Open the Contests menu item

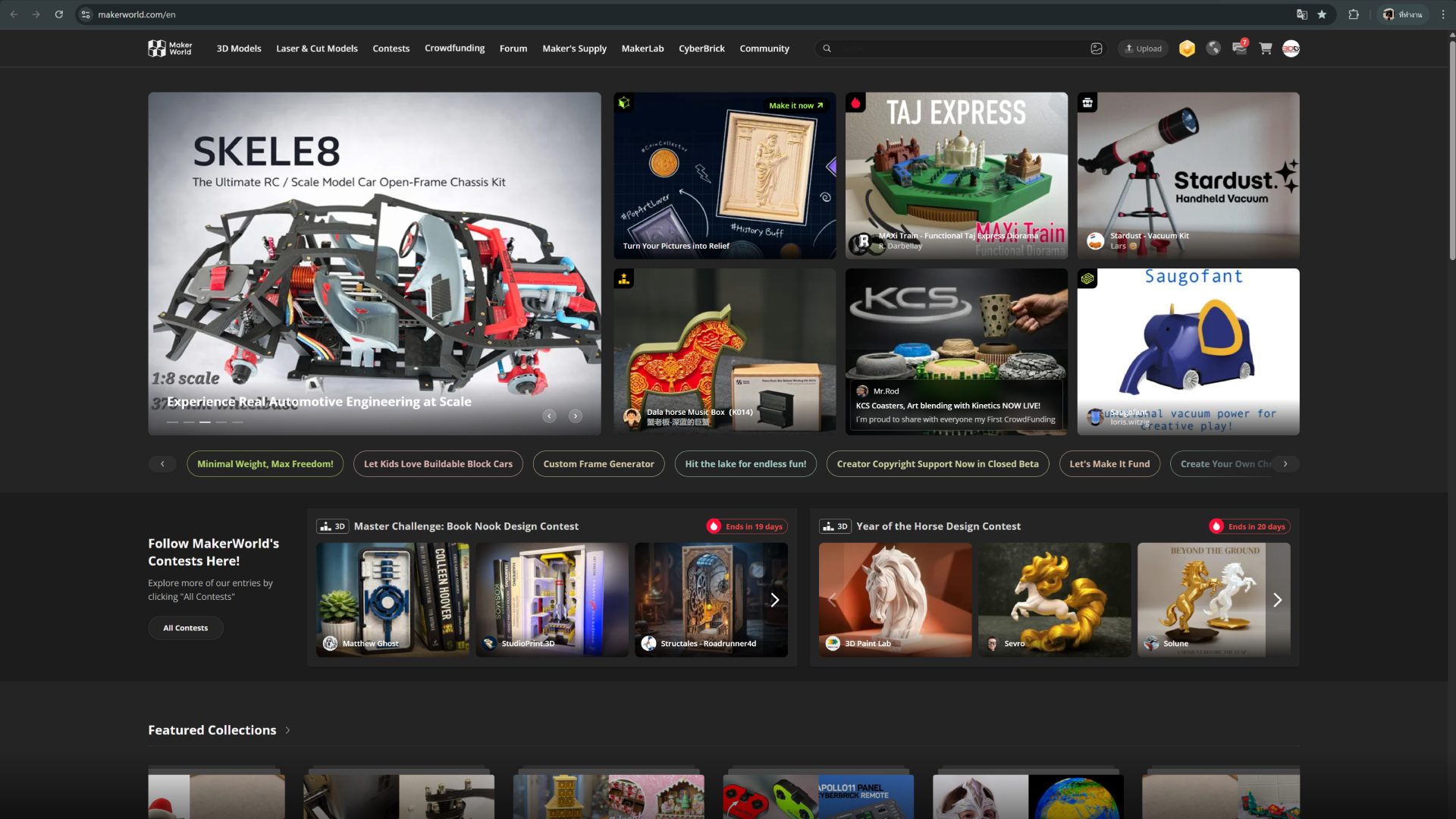pos(391,49)
